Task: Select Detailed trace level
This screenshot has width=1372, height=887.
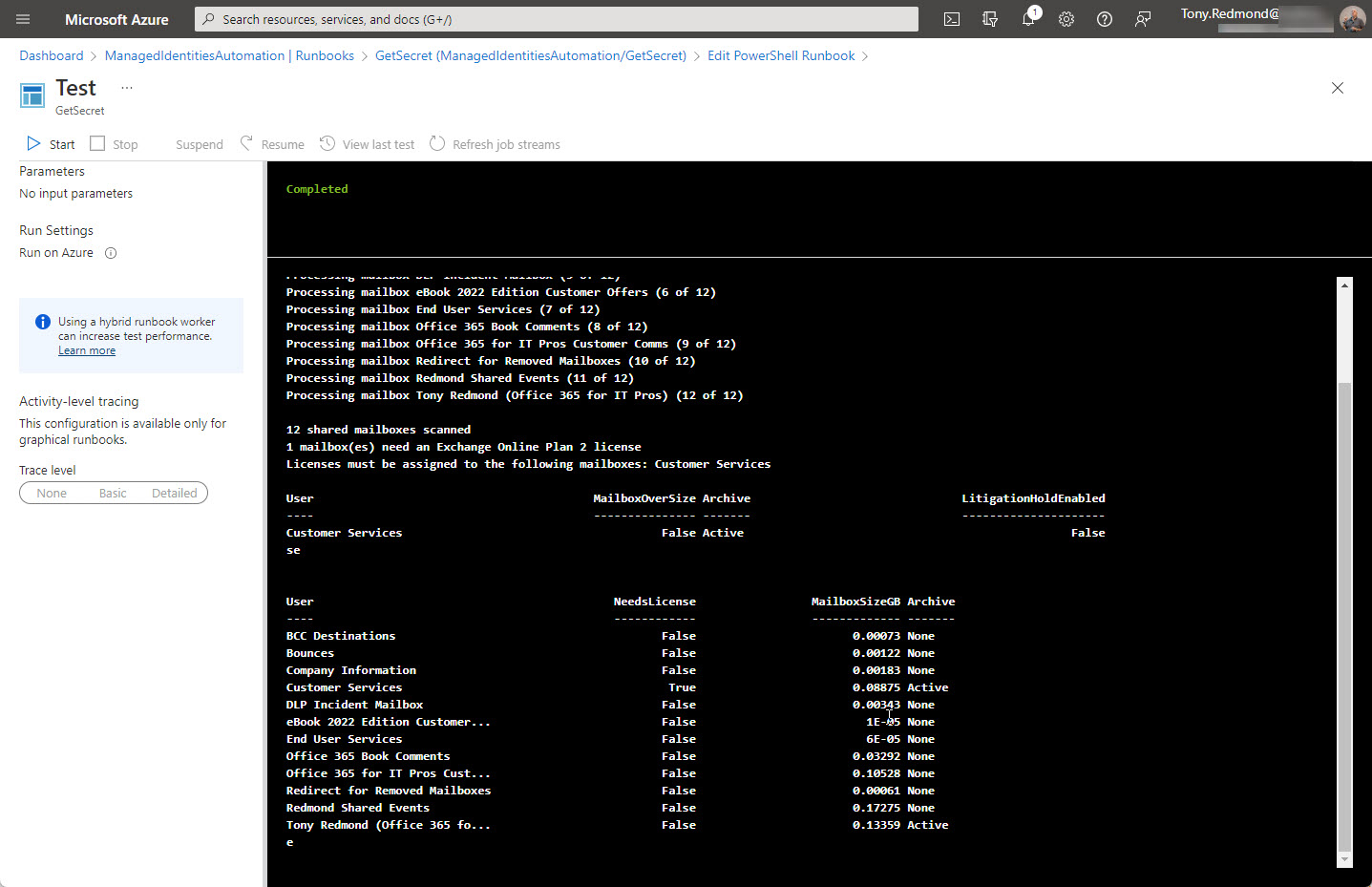Action: coord(174,493)
